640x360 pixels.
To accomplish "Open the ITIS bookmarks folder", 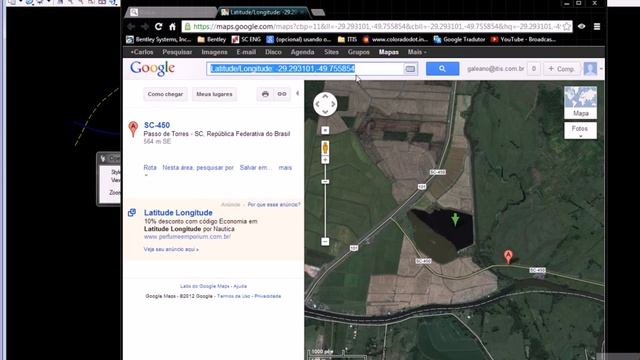I will [347, 40].
